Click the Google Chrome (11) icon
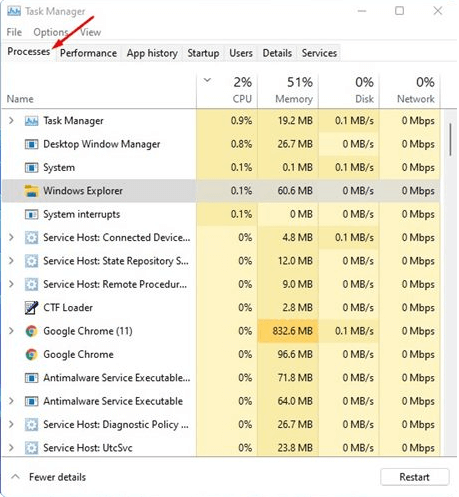Screen dimensions: 459x497 click(31, 331)
